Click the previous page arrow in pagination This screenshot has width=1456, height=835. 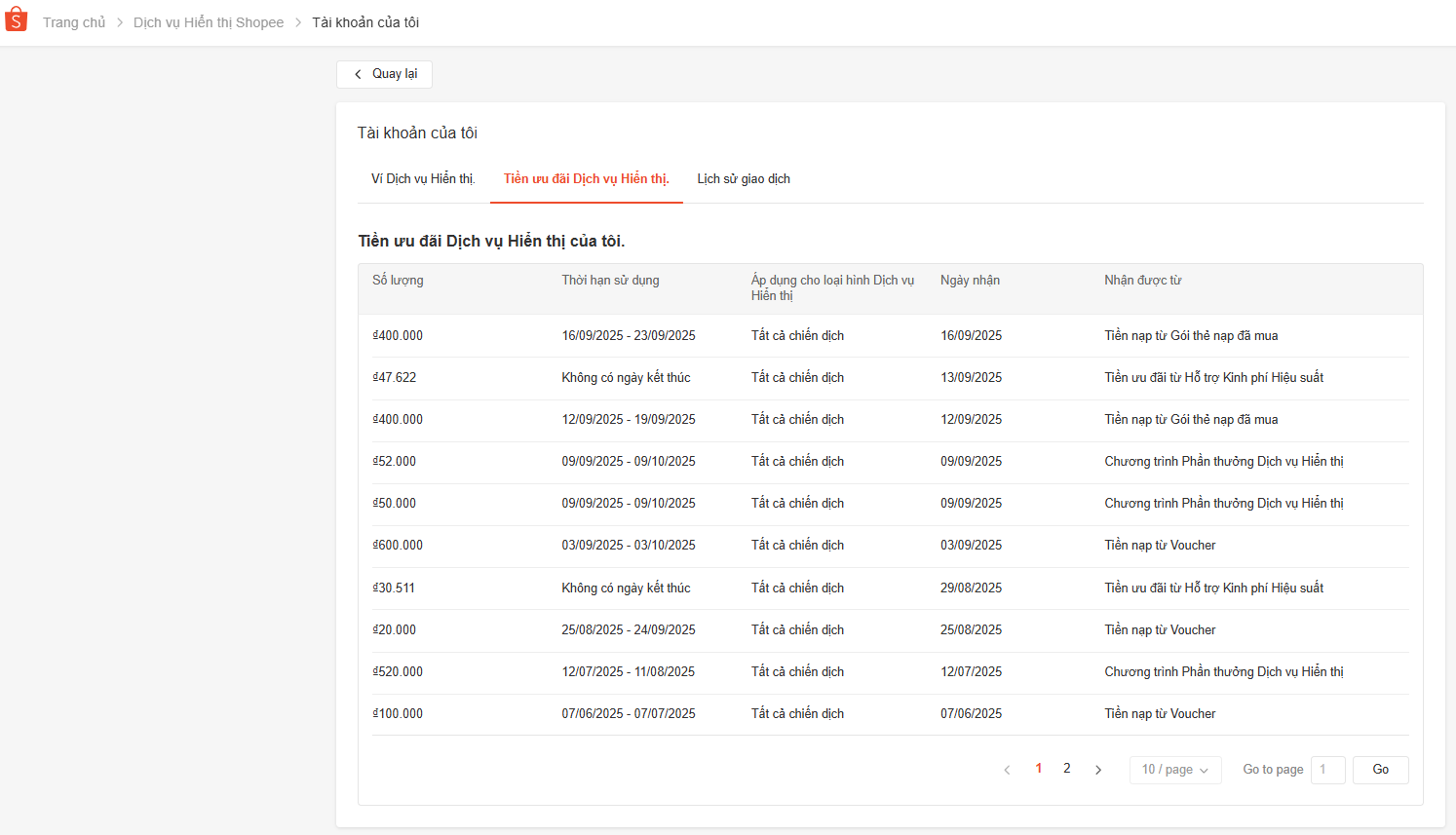point(1007,770)
